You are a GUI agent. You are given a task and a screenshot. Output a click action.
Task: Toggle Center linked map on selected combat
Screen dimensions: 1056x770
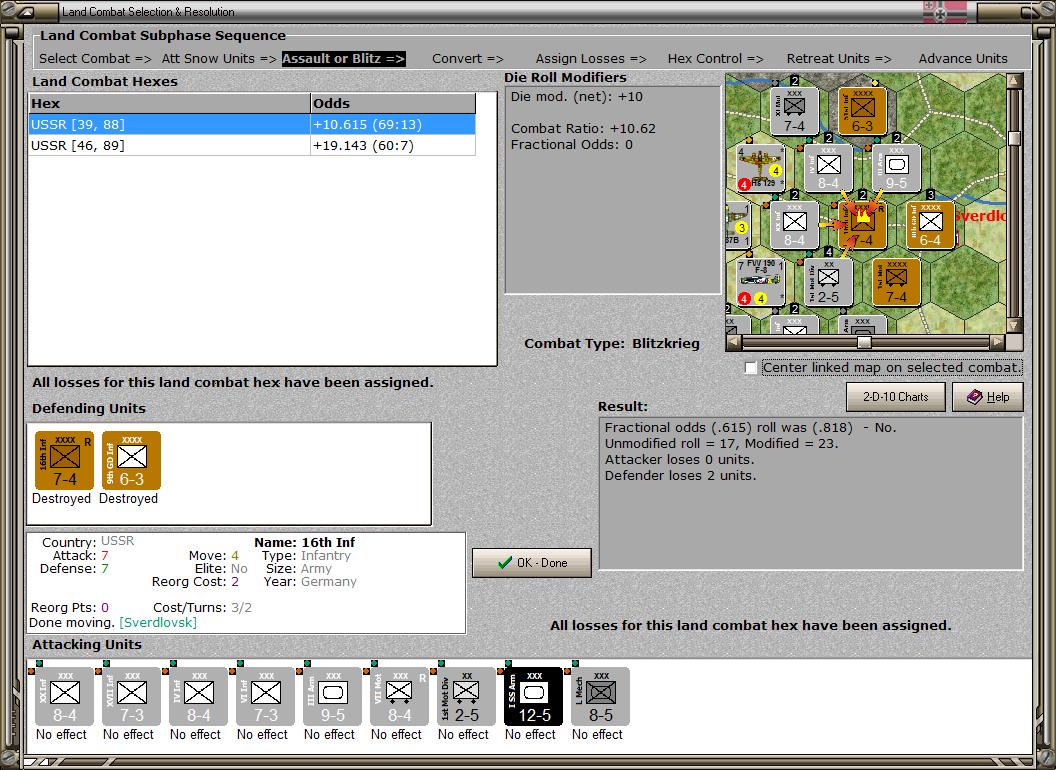(x=751, y=368)
